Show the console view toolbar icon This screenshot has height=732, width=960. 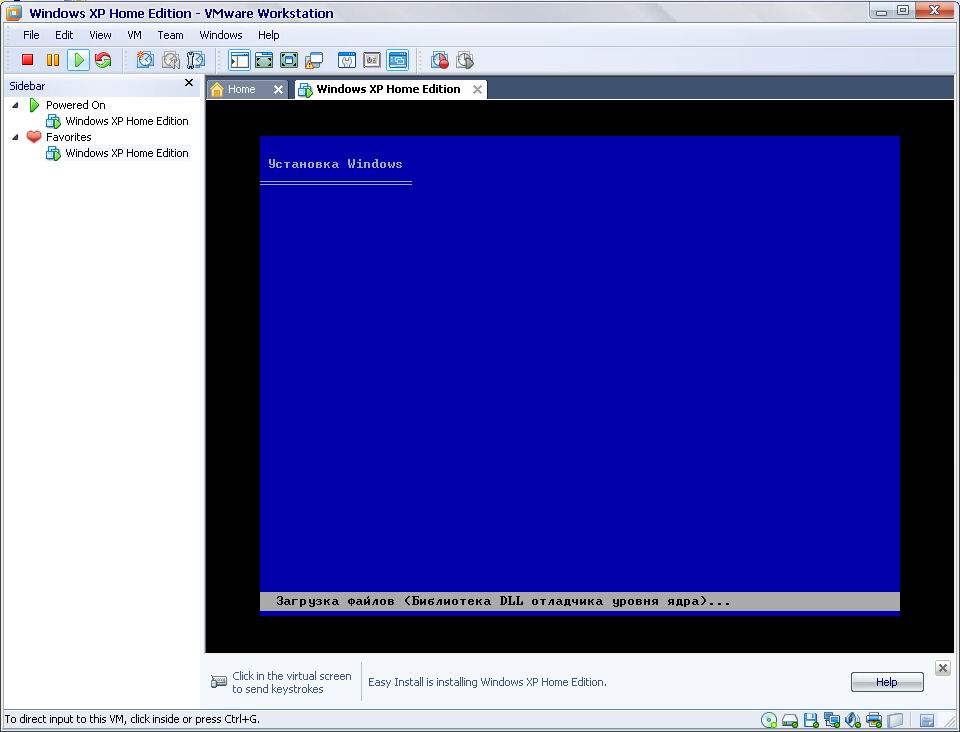pyautogui.click(x=397, y=60)
